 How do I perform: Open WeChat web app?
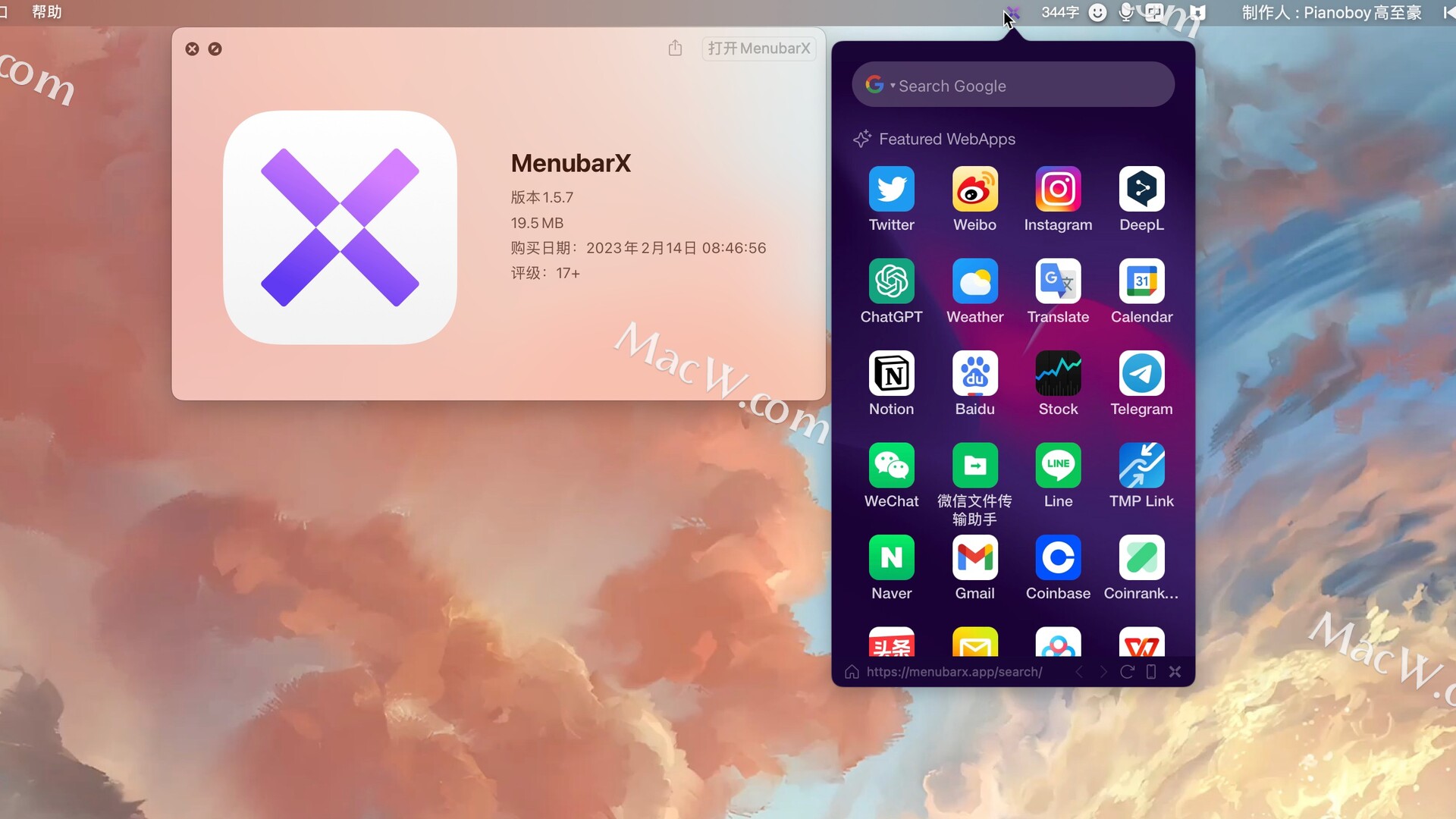coord(891,464)
